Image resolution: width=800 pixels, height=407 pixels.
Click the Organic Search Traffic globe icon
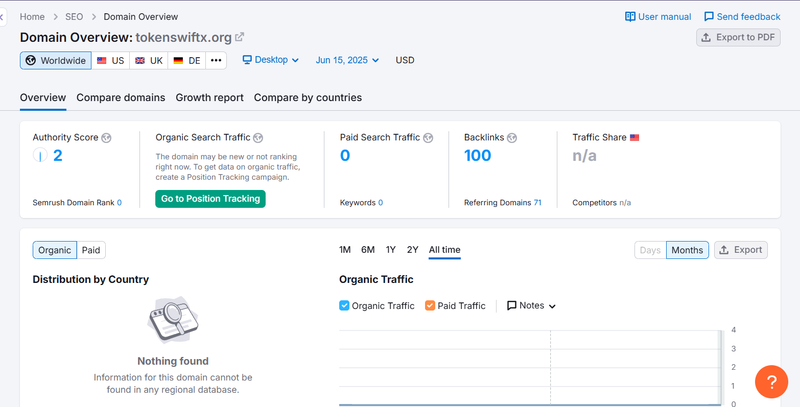[258, 138]
